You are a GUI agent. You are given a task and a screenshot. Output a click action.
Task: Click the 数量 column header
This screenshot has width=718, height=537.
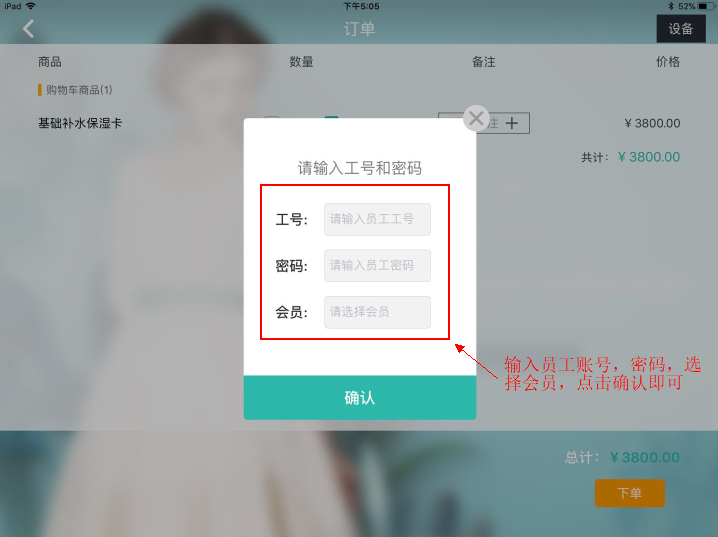[301, 62]
